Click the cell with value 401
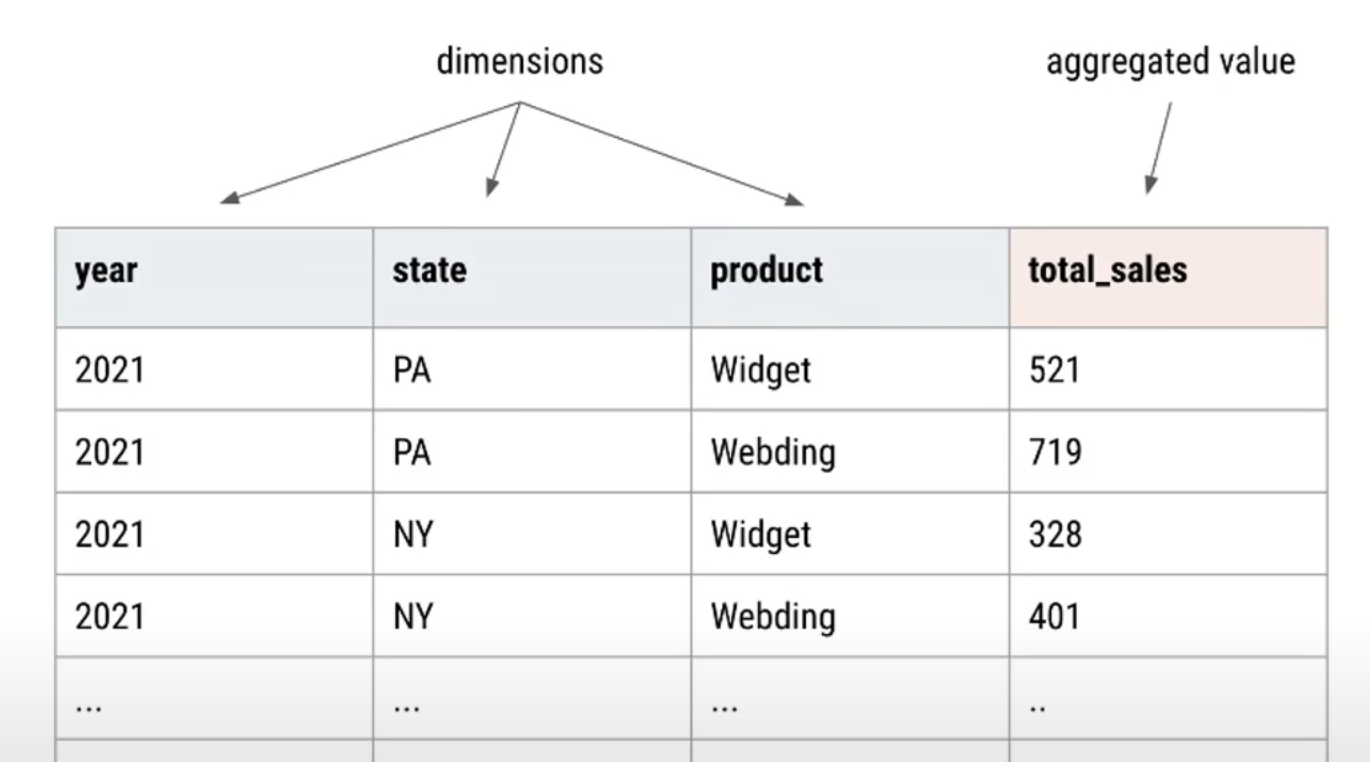This screenshot has width=1370, height=762. tap(1168, 615)
